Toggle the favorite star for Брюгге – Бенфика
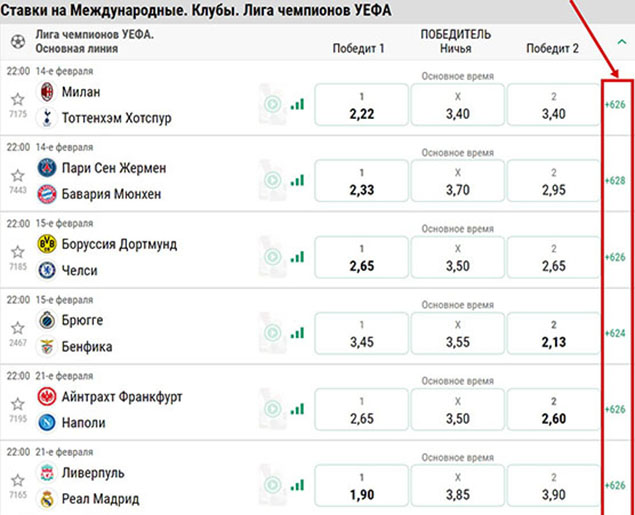Screen dimensions: 635x515 (x=17, y=327)
